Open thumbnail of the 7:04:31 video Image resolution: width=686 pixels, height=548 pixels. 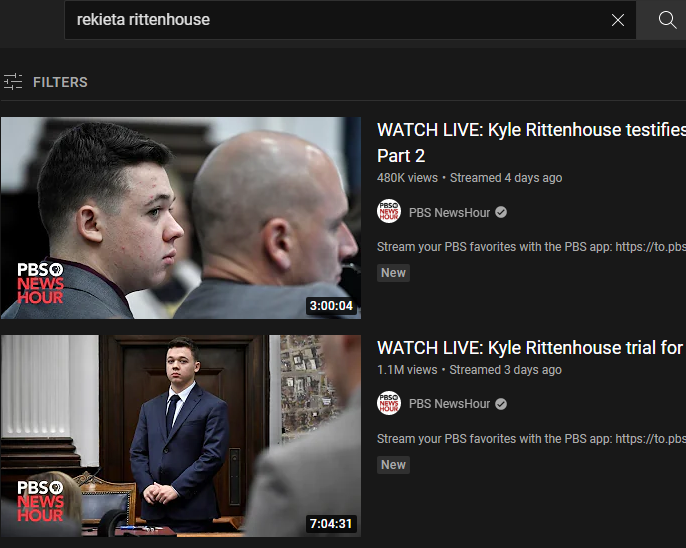(181, 436)
